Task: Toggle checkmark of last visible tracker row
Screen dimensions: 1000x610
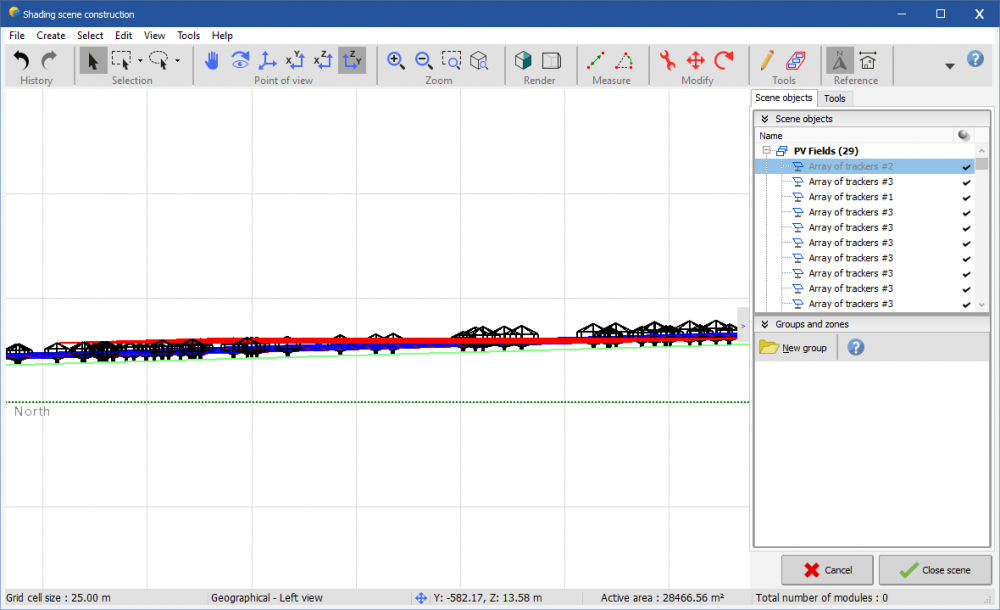Action: [966, 304]
